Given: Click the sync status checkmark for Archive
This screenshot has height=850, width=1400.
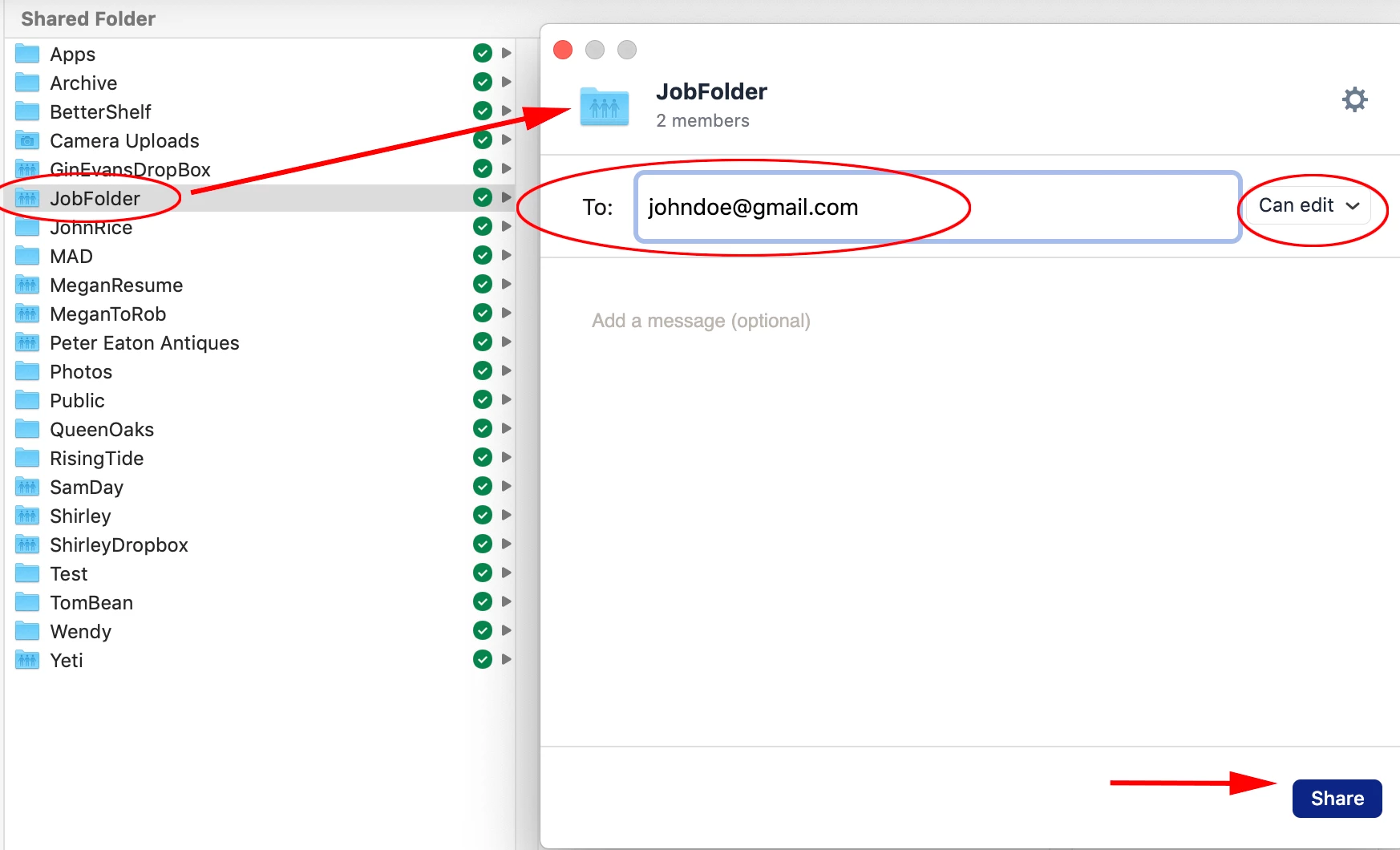Looking at the screenshot, I should click(483, 82).
